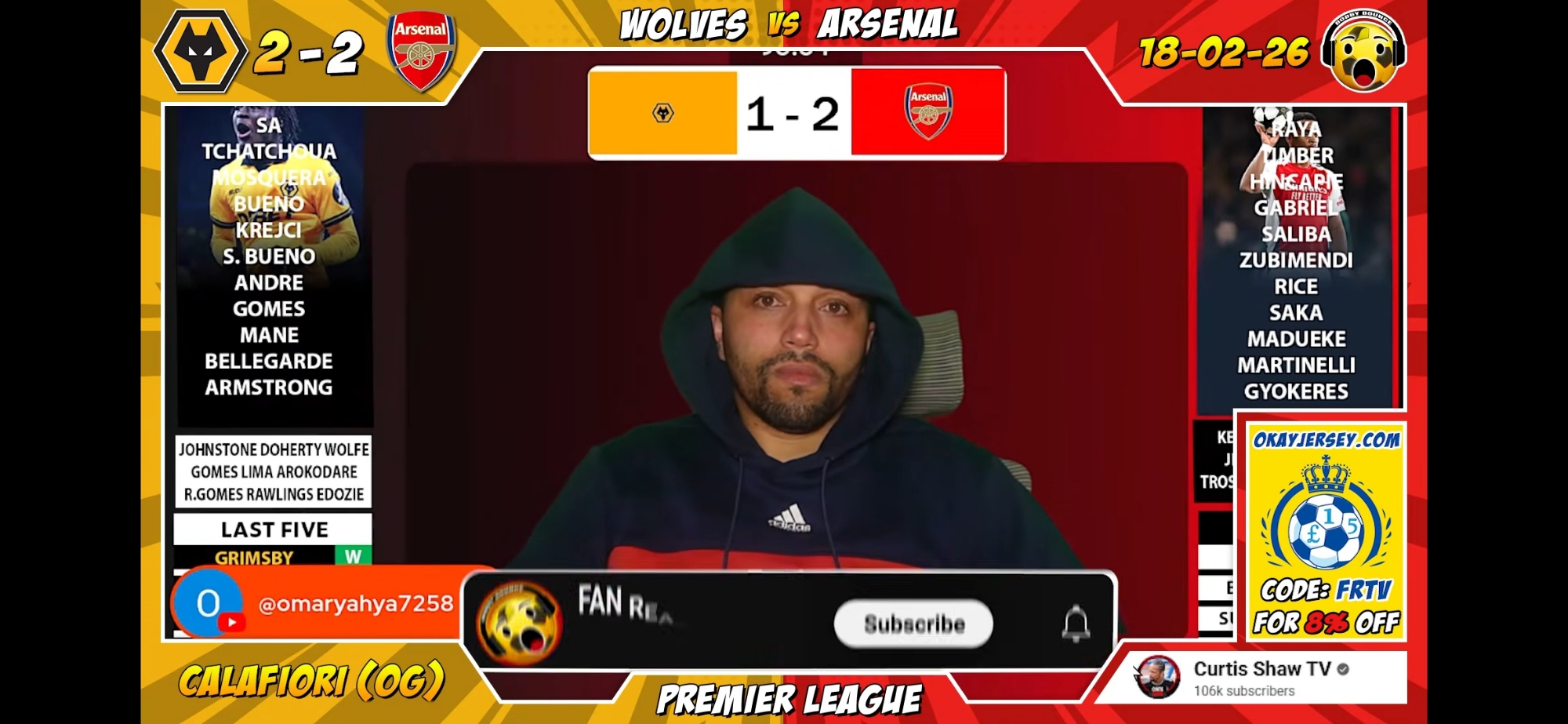Click the 1 - 2 scoreboard display
Viewport: 1568px width, 724px height.
(x=793, y=114)
